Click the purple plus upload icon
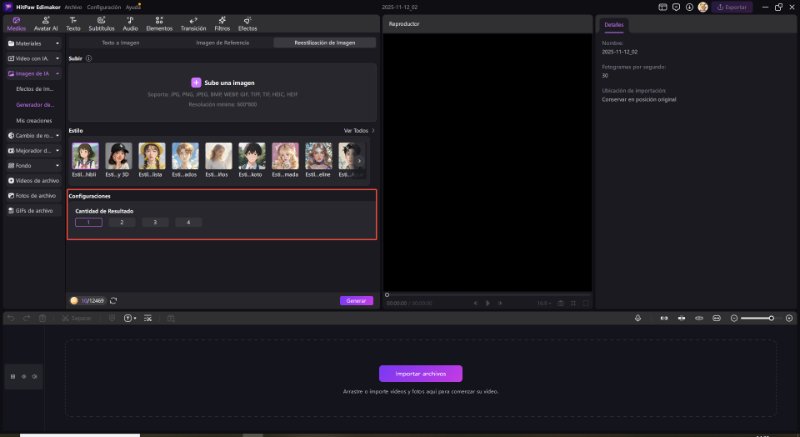This screenshot has height=437, width=800. point(196,83)
